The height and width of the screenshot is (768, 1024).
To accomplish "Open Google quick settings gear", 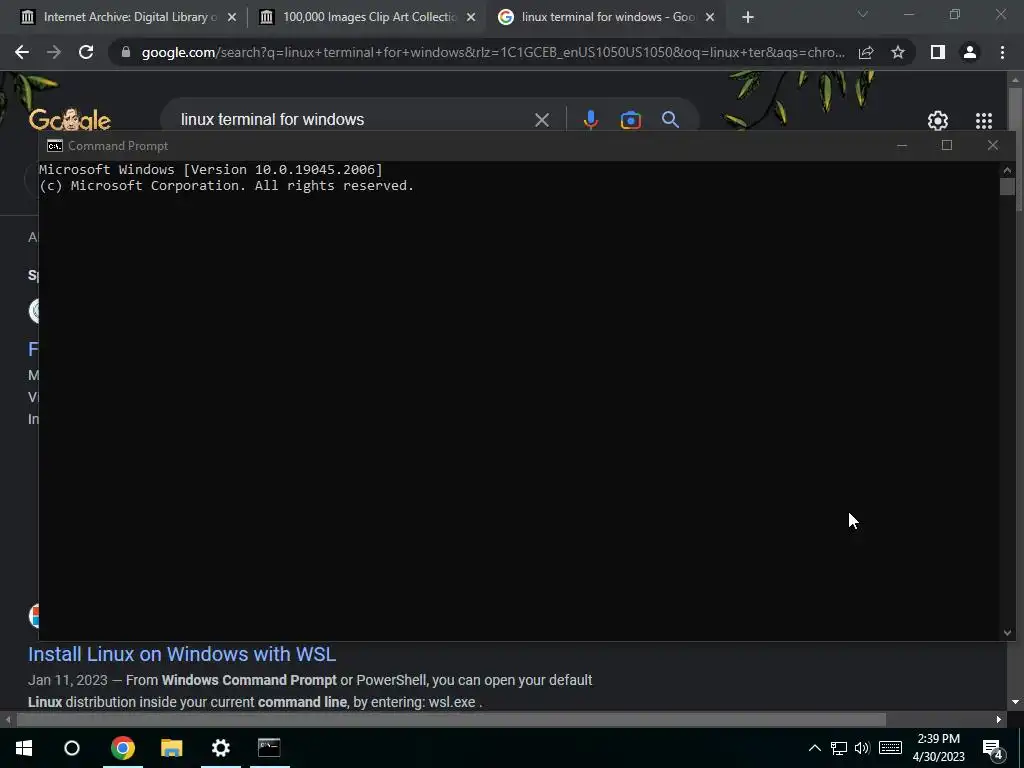I will point(938,120).
